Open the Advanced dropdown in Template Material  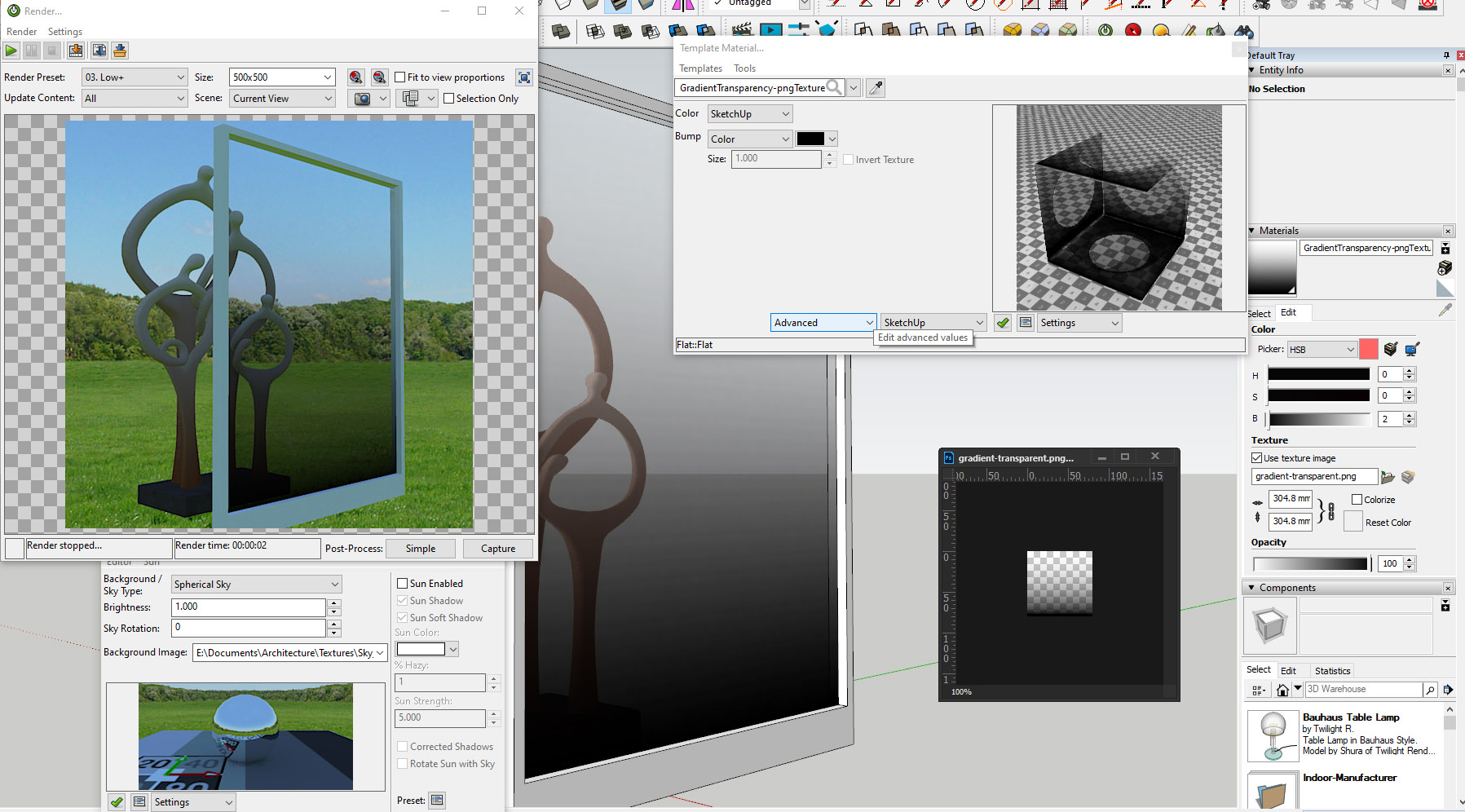click(823, 323)
